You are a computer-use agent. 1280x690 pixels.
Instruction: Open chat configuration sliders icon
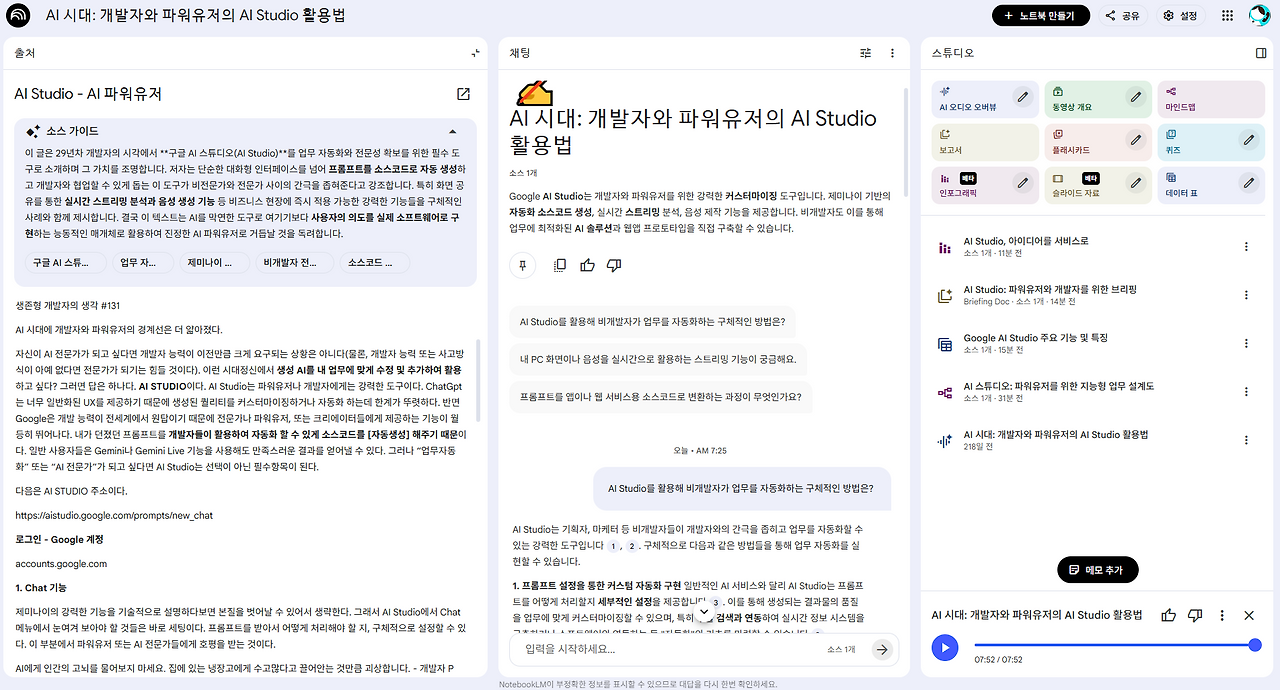point(866,53)
